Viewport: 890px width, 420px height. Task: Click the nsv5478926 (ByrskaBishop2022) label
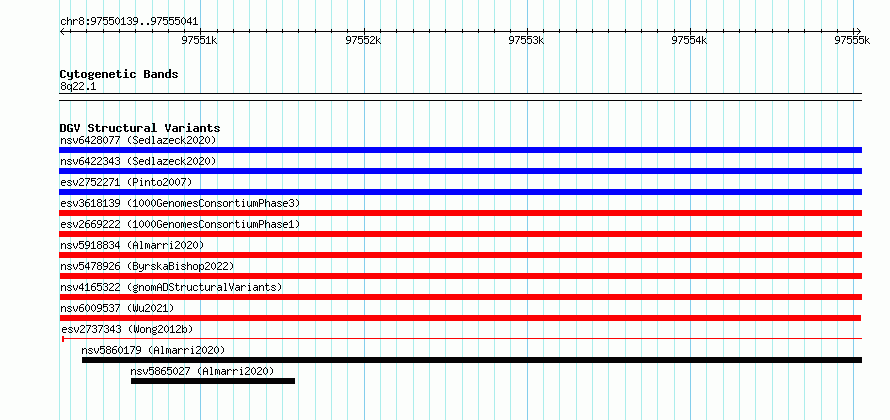pyautogui.click(x=147, y=266)
